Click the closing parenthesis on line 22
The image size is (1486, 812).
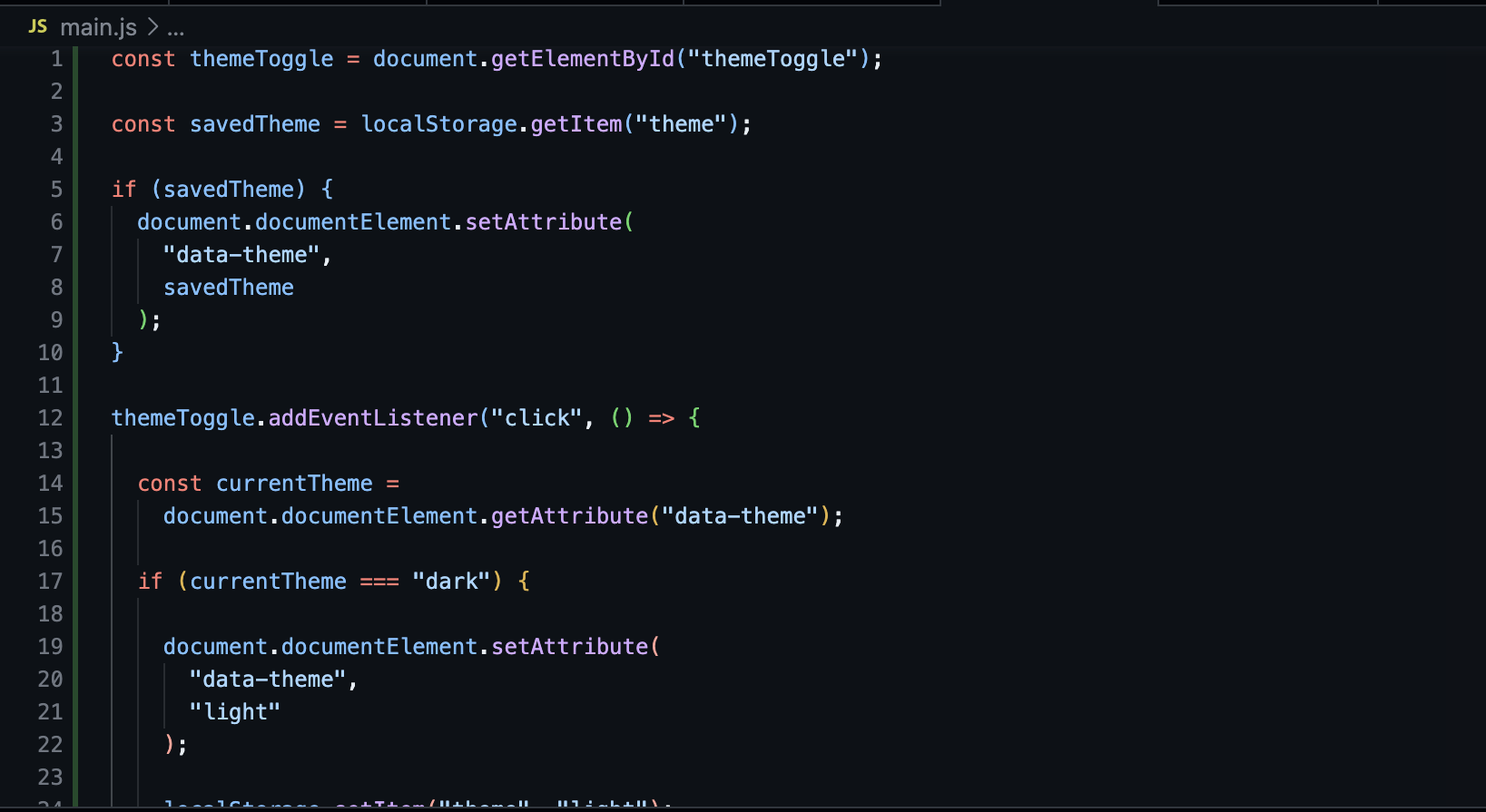coord(170,745)
